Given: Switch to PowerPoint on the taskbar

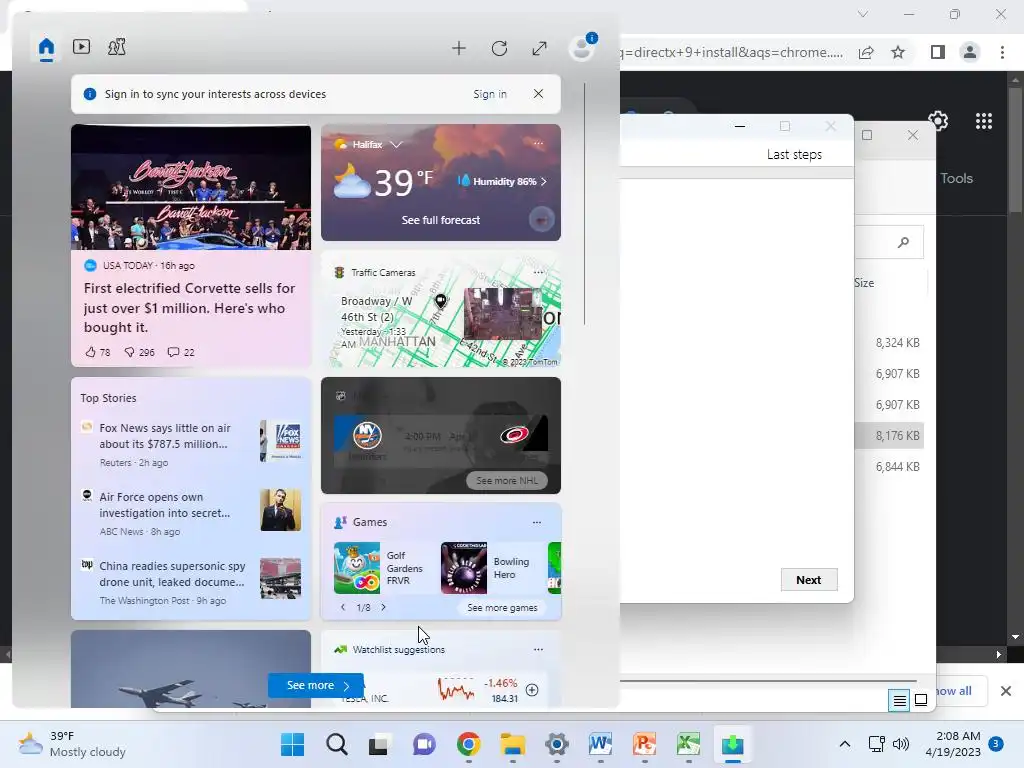Looking at the screenshot, I should 644,744.
